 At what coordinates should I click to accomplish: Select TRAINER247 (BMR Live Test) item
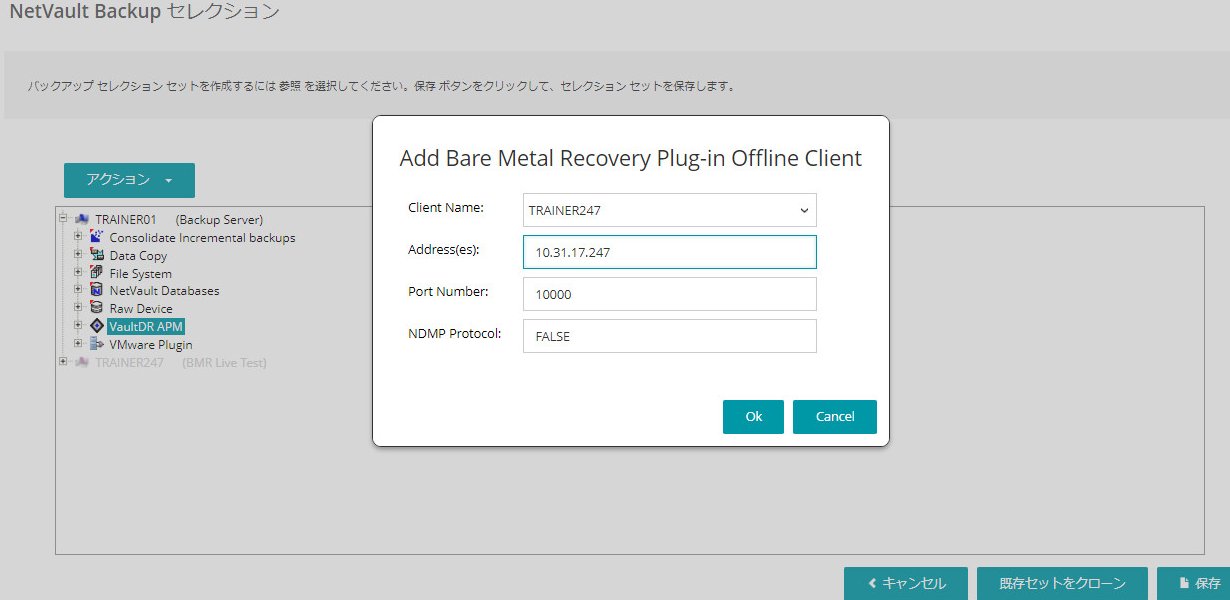(181, 362)
